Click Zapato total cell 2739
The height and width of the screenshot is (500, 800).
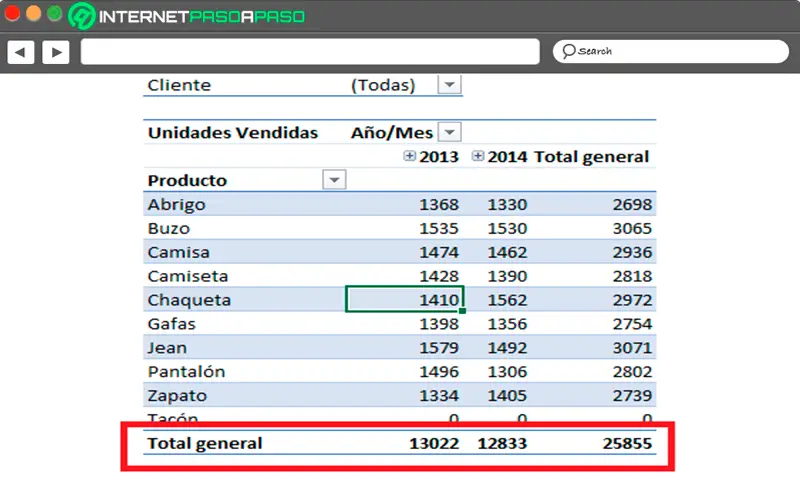(632, 396)
